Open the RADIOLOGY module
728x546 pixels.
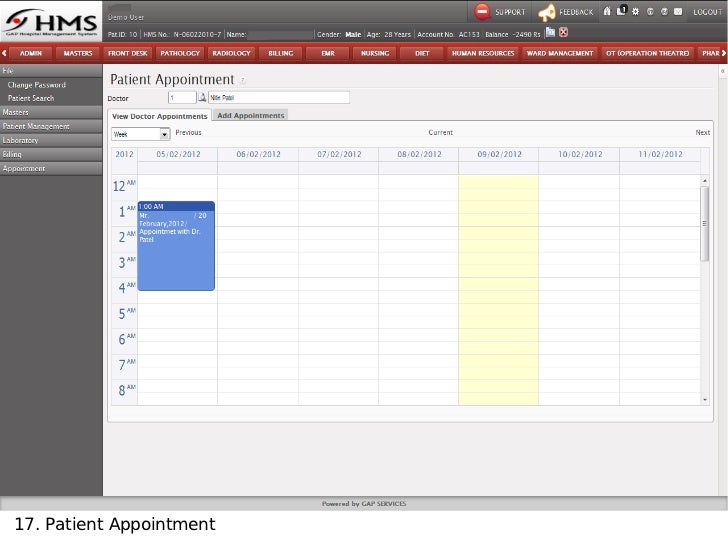click(231, 53)
